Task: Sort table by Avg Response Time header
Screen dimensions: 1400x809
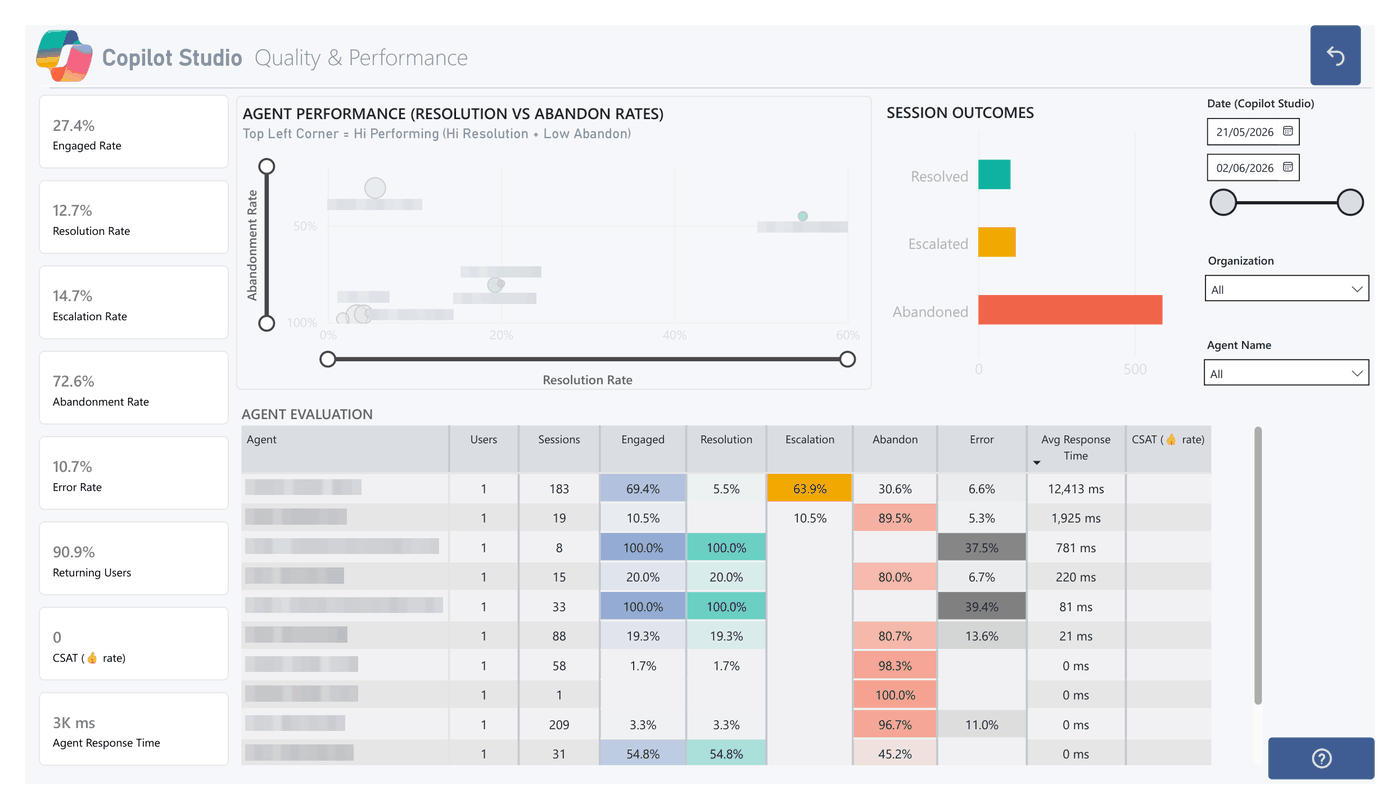Action: point(1076,447)
